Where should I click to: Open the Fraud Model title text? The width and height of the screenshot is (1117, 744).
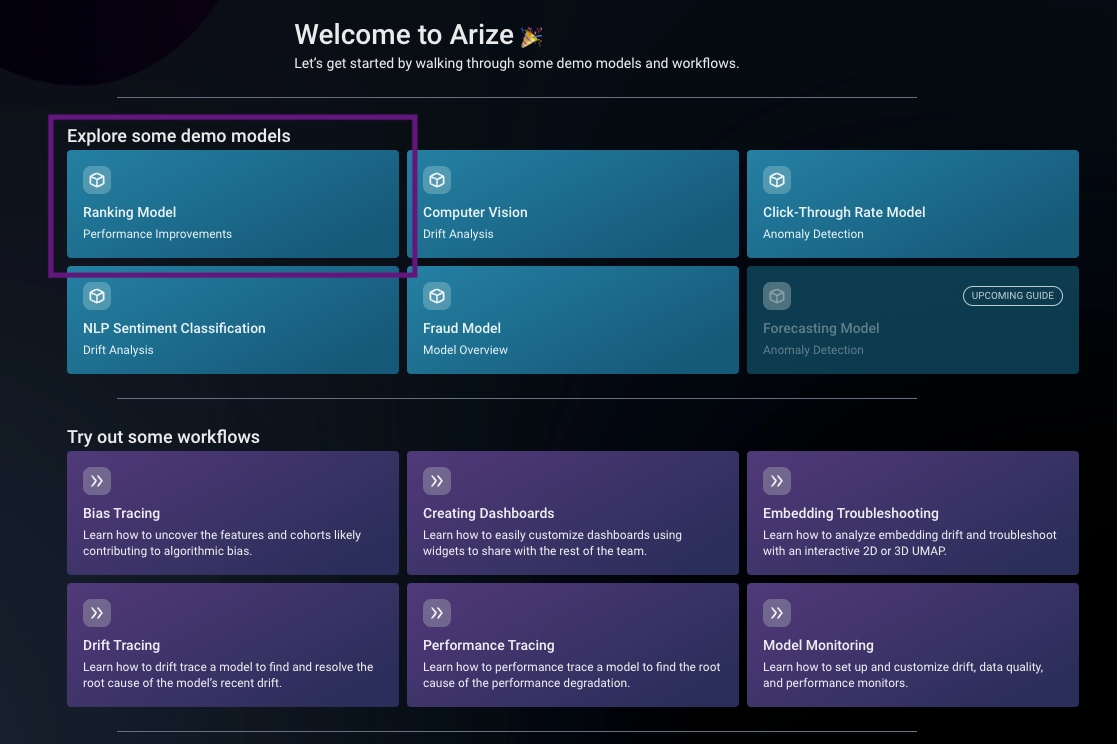462,328
